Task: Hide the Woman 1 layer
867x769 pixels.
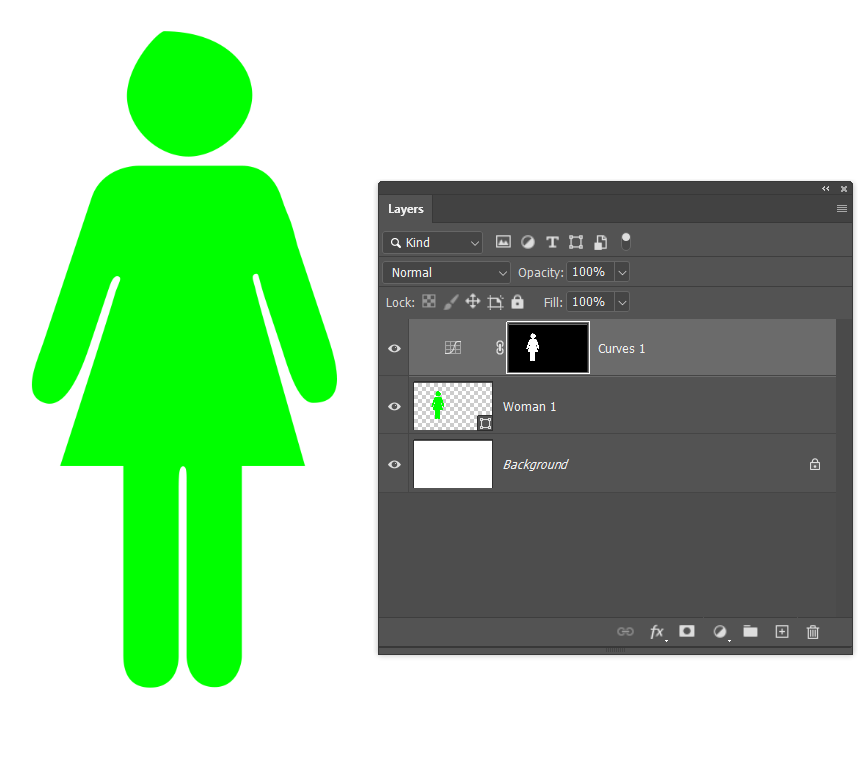Action: click(394, 406)
